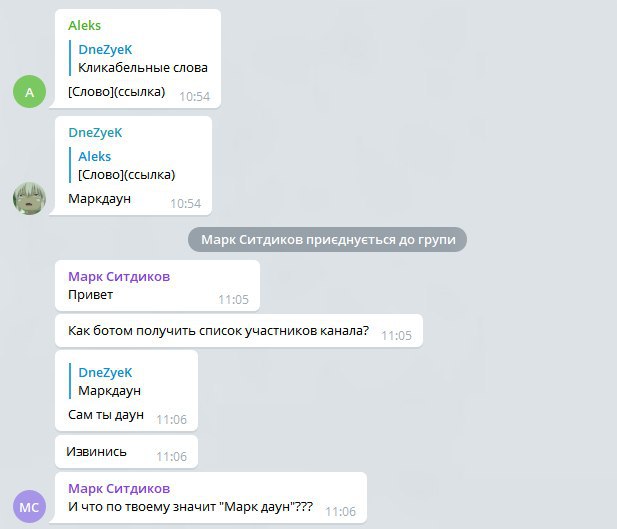
Task: Click DneZyeK's 'Маркдаун' message text
Action: pyautogui.click(x=100, y=199)
